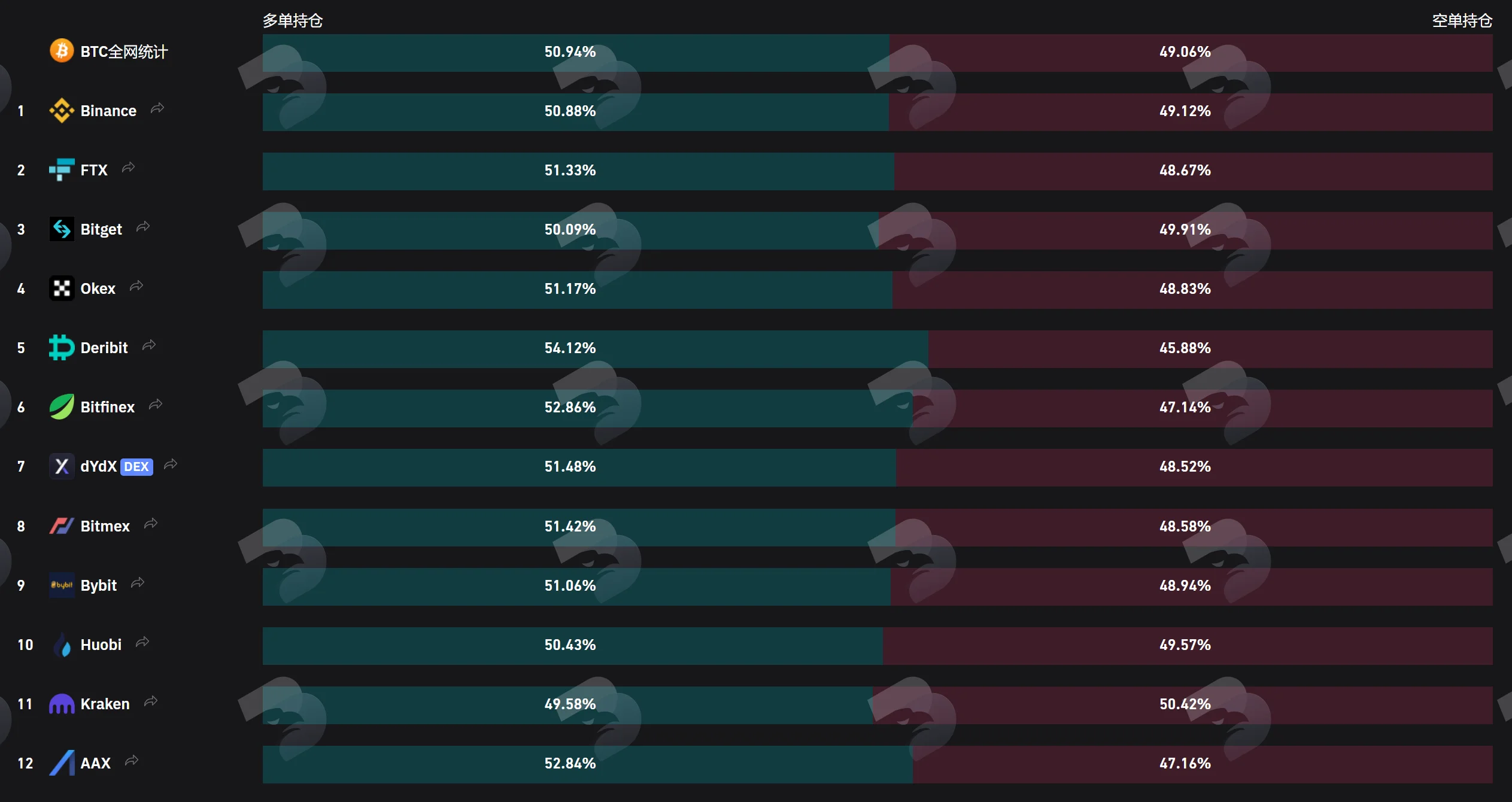
Task: Click Deribit's 54.12% long position bar
Action: (x=595, y=348)
